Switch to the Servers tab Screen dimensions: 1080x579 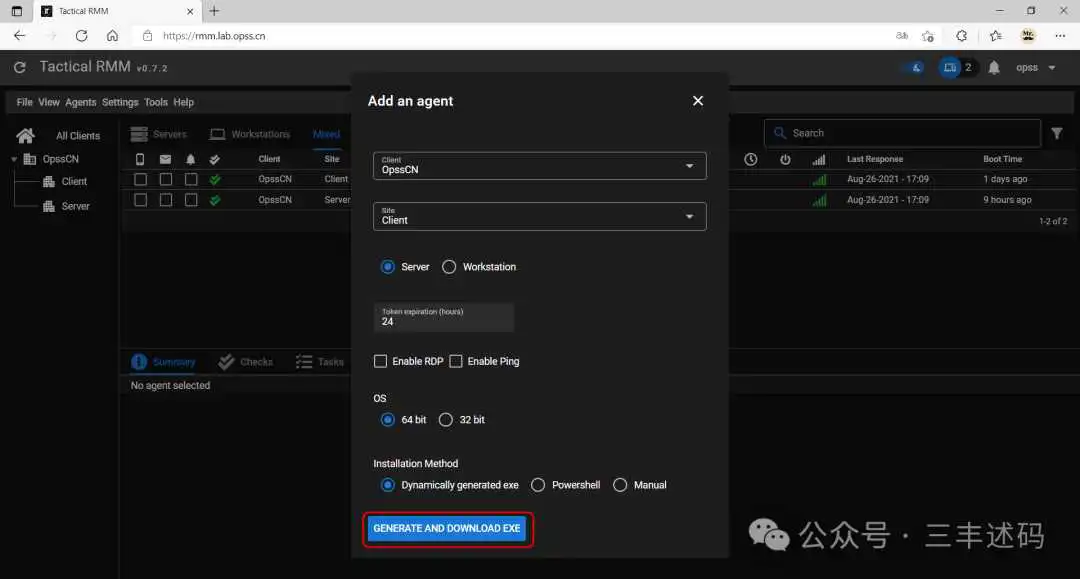[159, 134]
